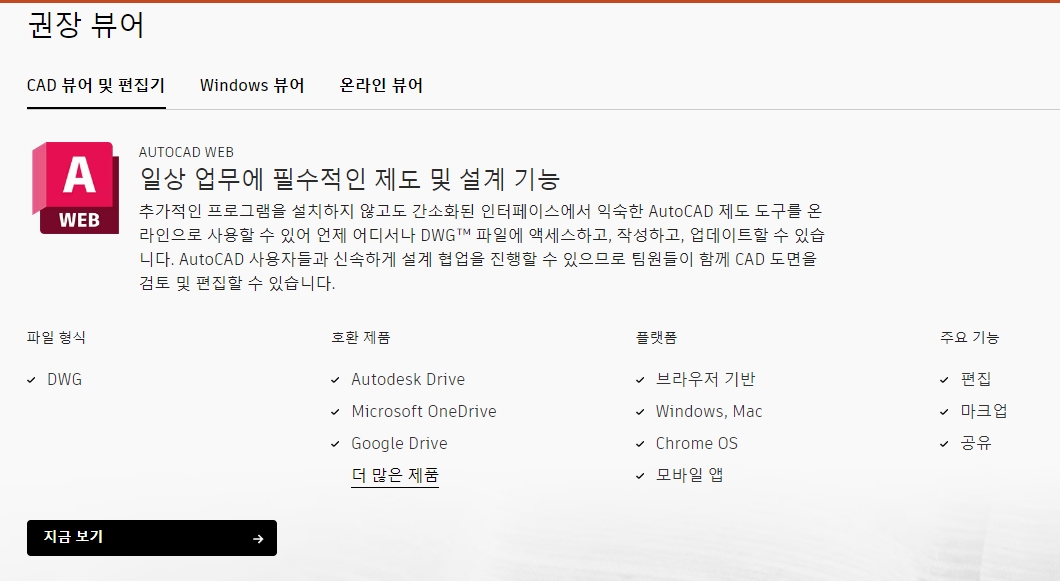1060x581 pixels.
Task: Click the 권장 뷰어 heading
Action: pos(86,26)
